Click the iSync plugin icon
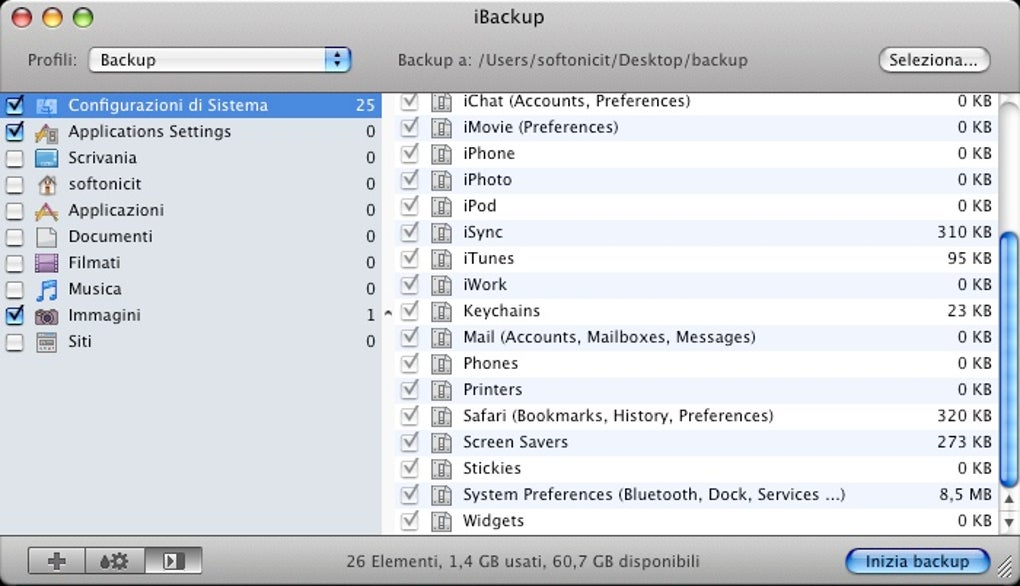 [x=441, y=233]
